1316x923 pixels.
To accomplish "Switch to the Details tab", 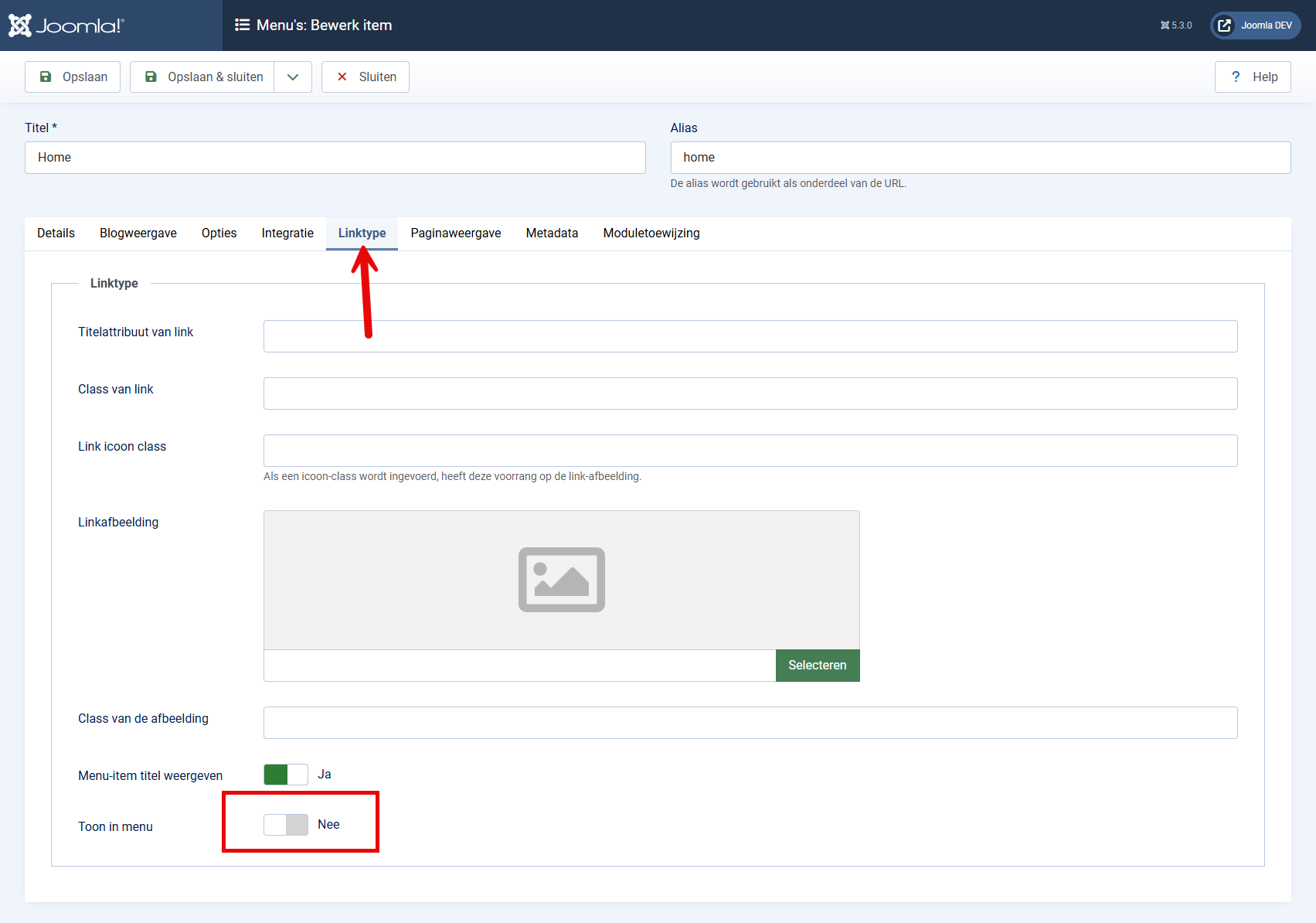I will [56, 233].
